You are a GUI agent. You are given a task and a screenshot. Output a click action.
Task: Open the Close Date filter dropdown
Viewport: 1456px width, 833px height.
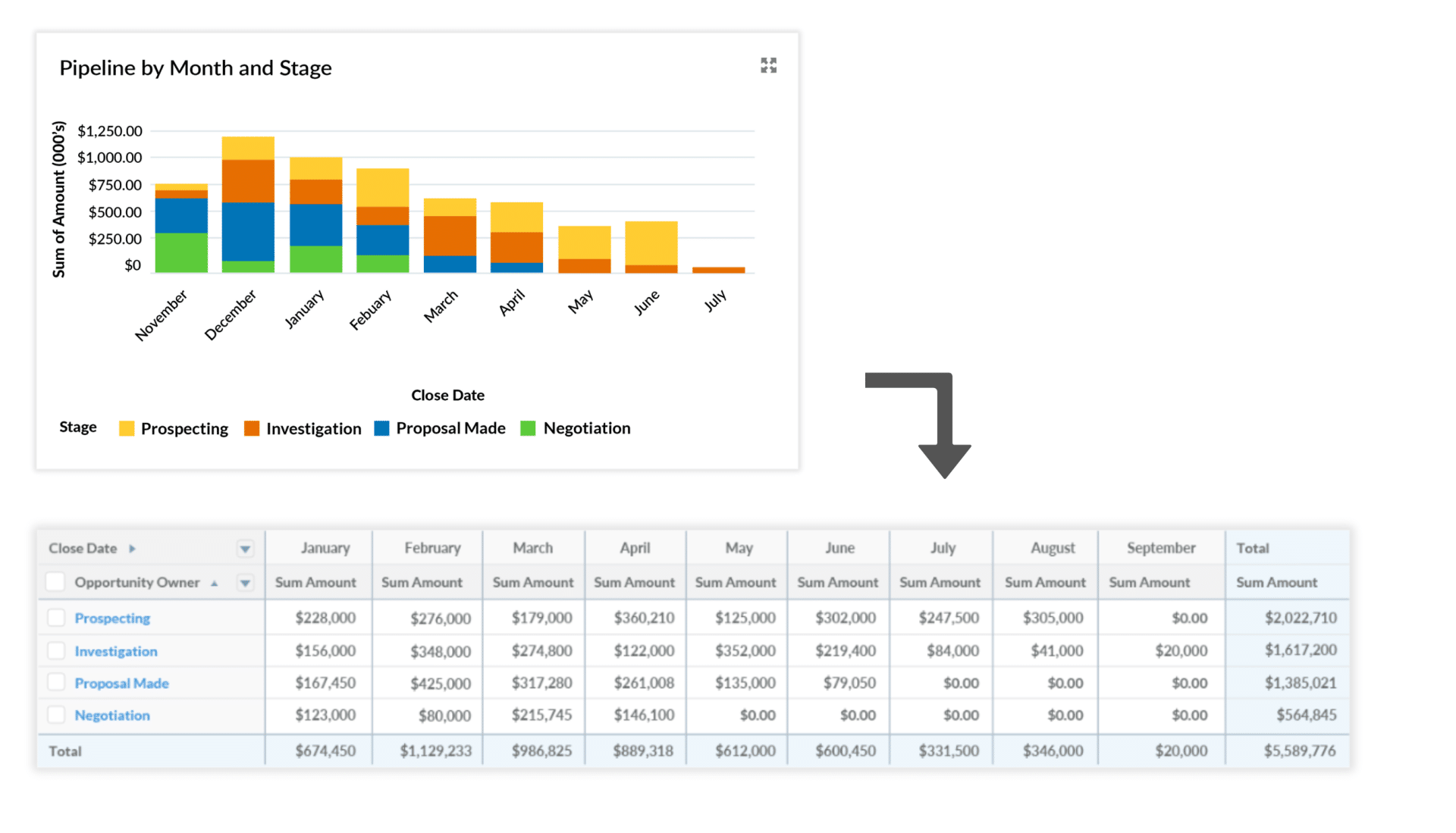point(244,547)
